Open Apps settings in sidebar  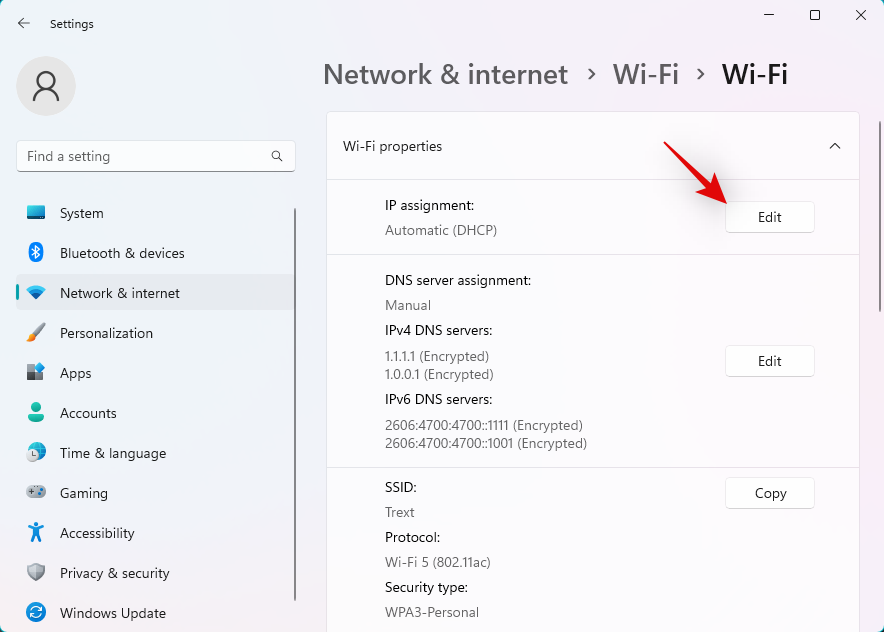[x=75, y=373]
